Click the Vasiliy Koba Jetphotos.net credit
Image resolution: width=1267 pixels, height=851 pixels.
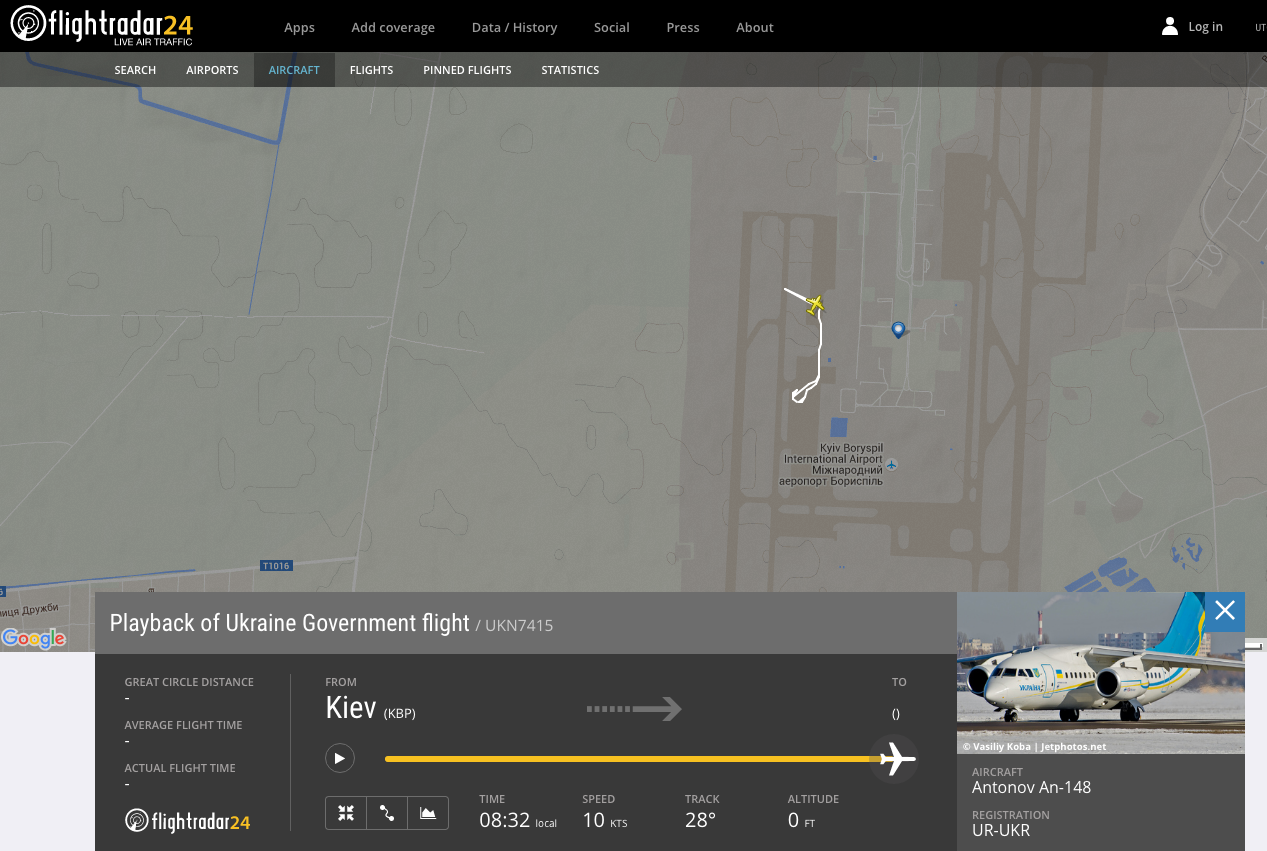click(x=1035, y=746)
